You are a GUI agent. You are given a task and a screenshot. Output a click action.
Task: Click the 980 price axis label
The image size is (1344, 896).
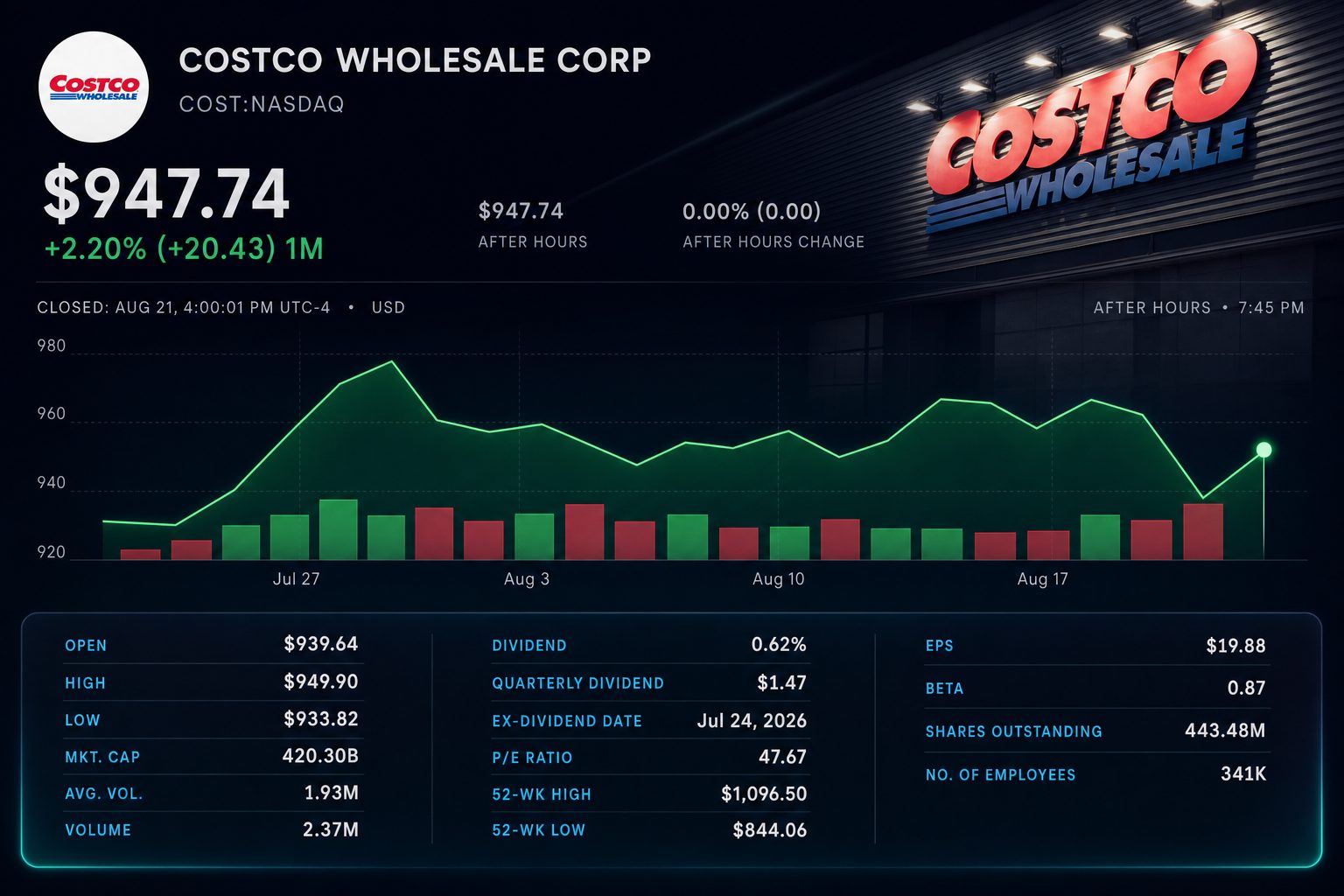click(52, 346)
